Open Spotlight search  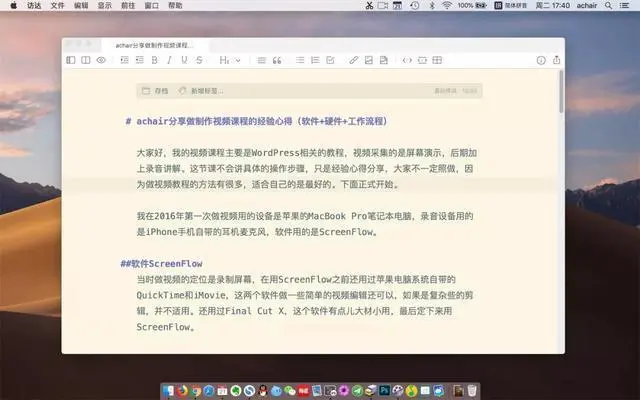point(608,5)
